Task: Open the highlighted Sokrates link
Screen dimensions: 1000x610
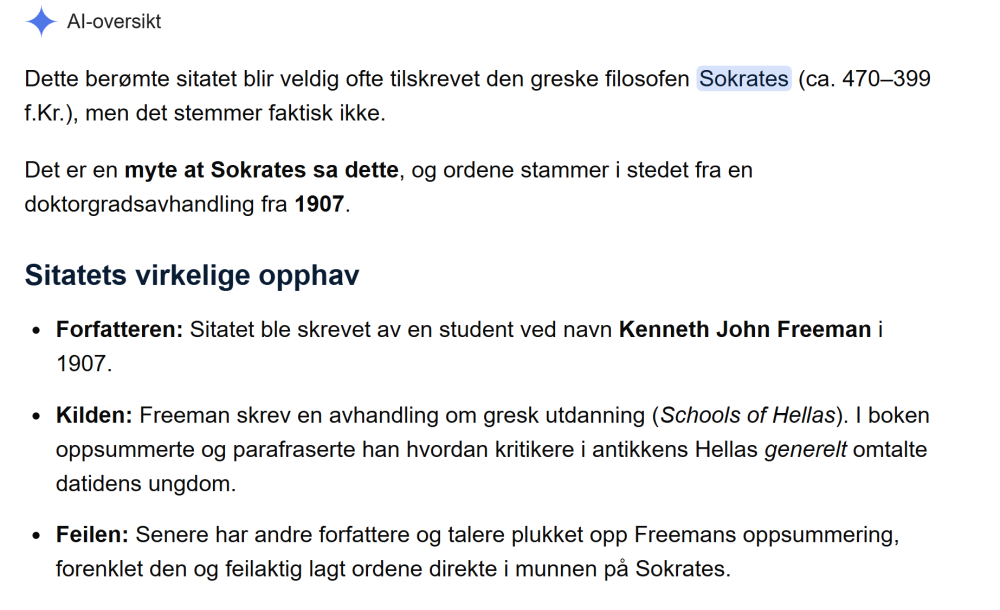Action: tap(744, 78)
